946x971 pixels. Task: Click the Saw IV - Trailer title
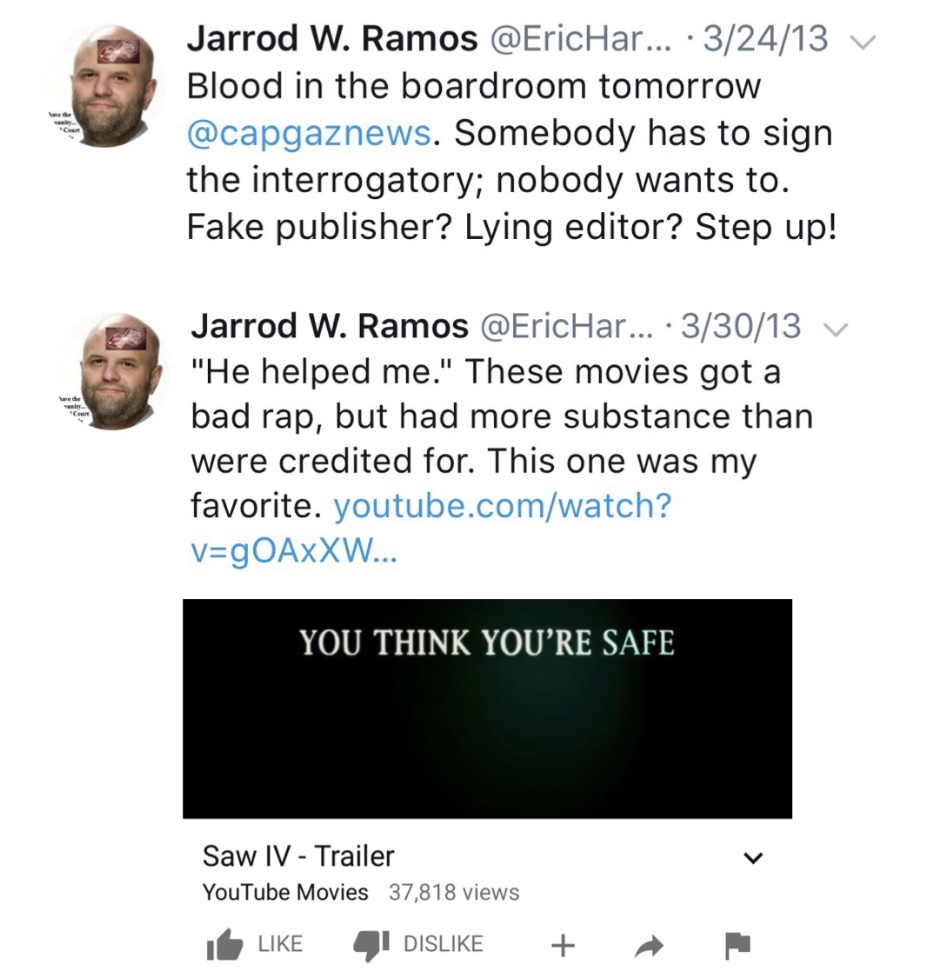[298, 856]
